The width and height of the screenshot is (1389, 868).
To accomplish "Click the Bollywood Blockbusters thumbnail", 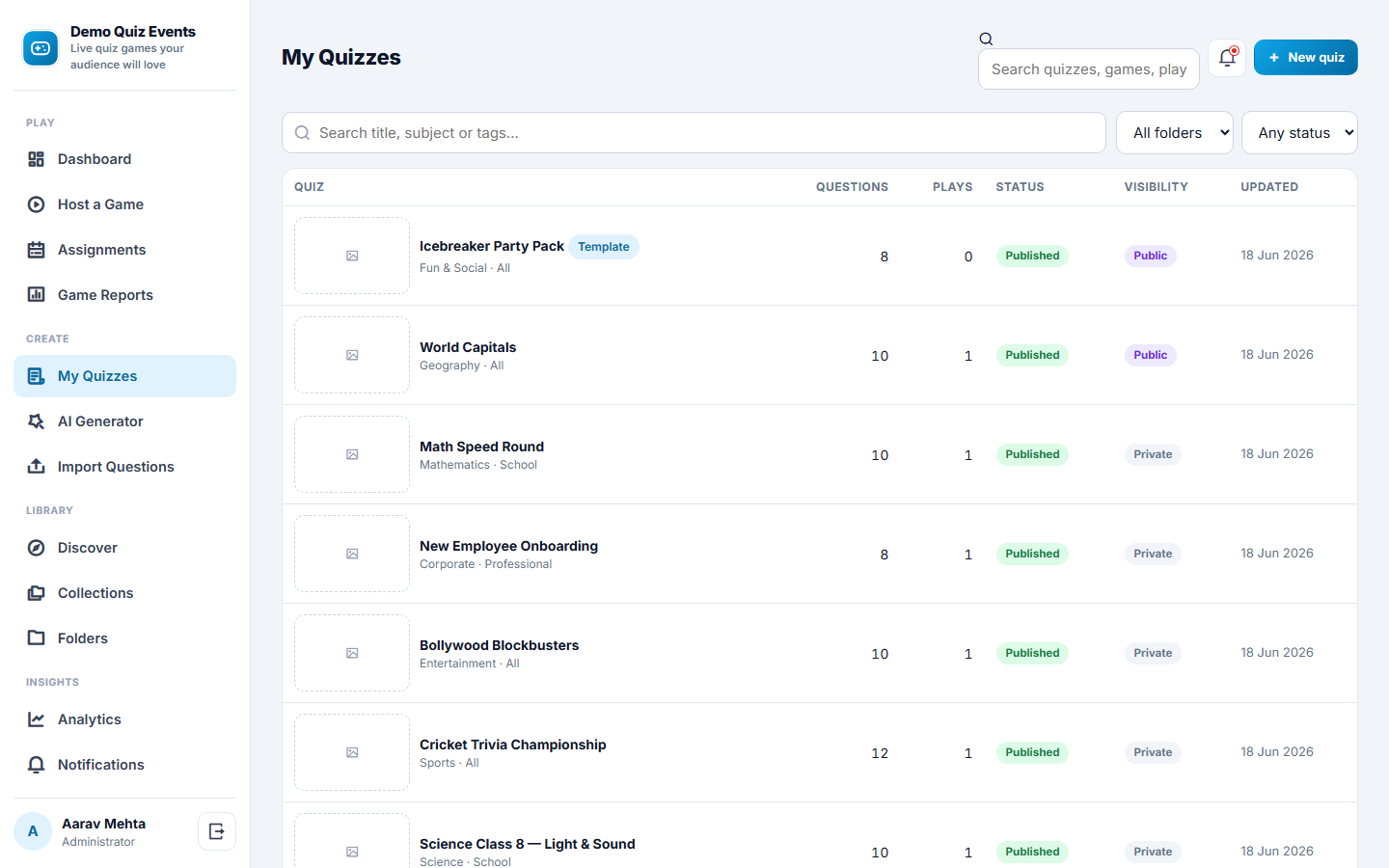I will (x=352, y=653).
